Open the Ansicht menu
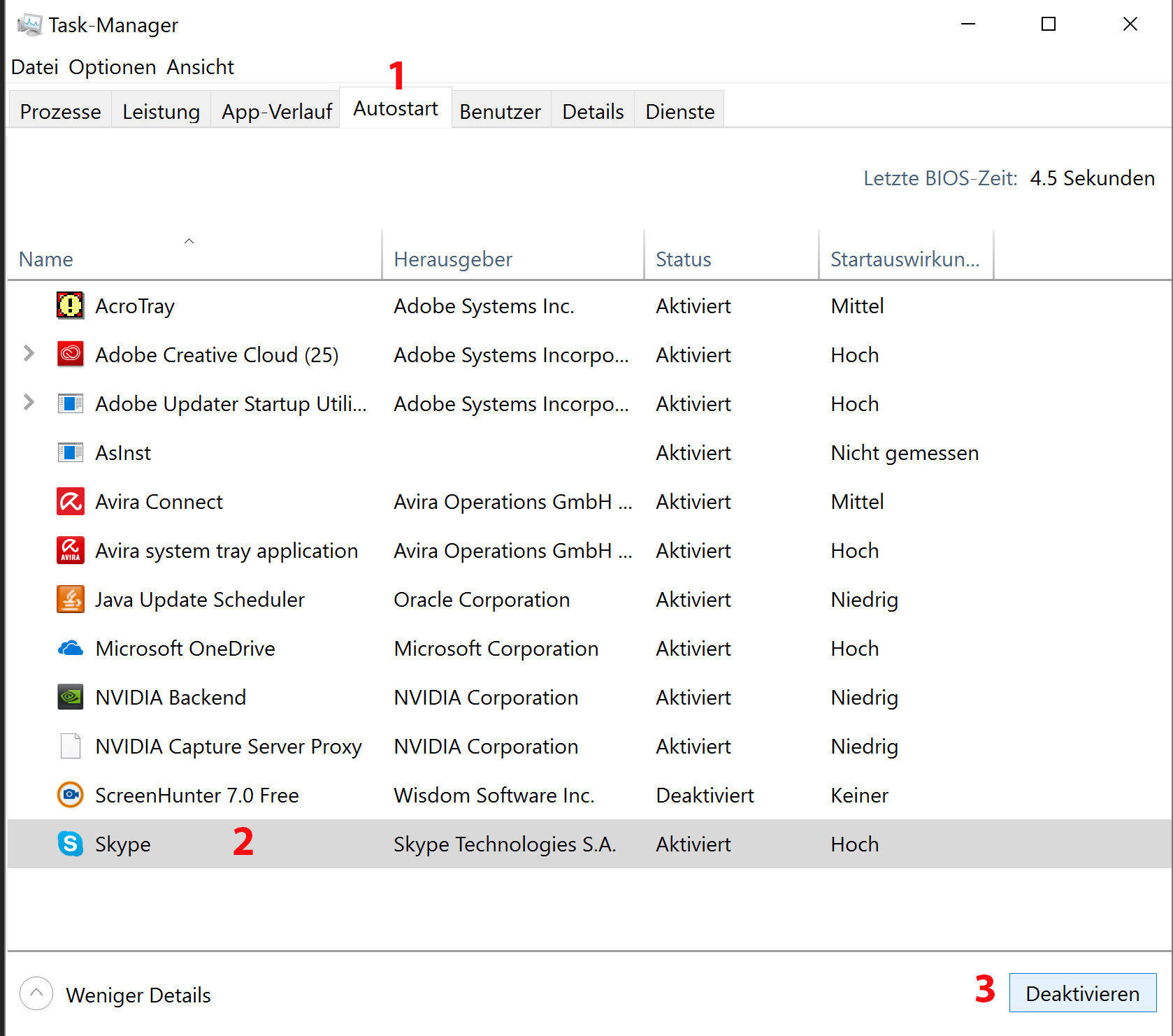The height and width of the screenshot is (1036, 1173). [x=200, y=67]
